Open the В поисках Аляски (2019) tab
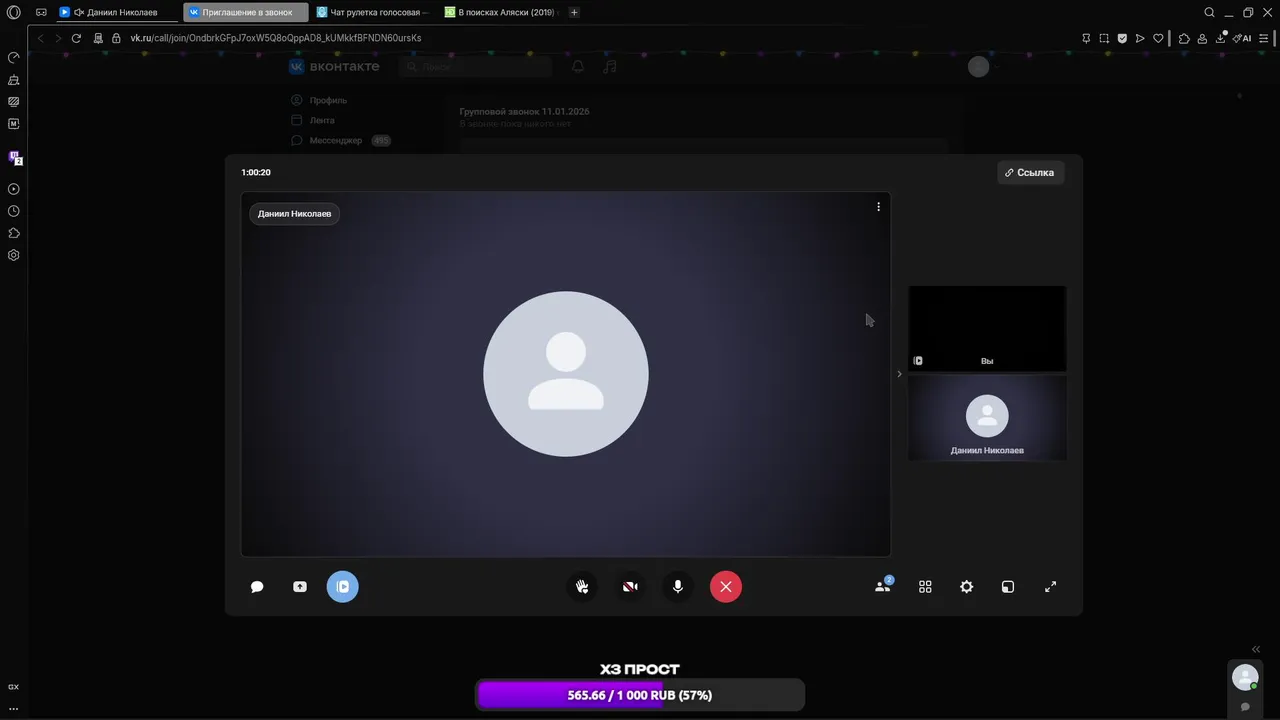1280x720 pixels. pyautogui.click(x=500, y=12)
